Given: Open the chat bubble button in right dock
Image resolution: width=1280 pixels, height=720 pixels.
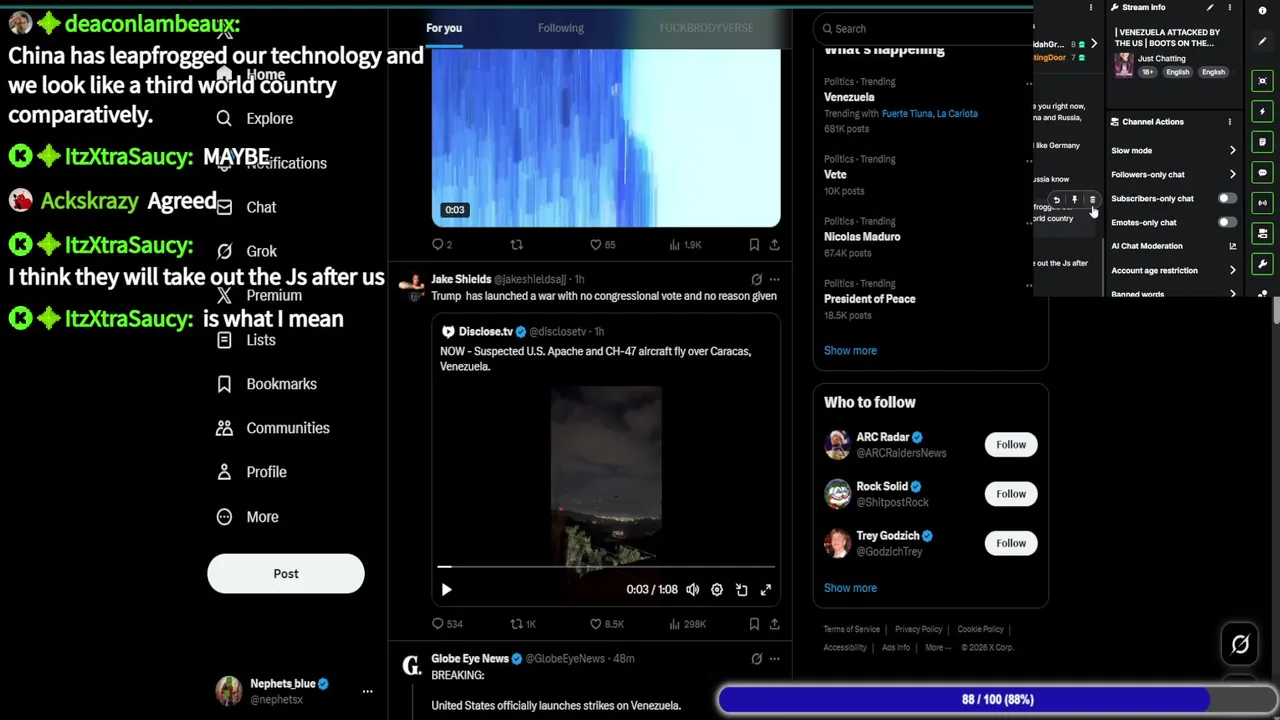Looking at the screenshot, I should [1262, 173].
